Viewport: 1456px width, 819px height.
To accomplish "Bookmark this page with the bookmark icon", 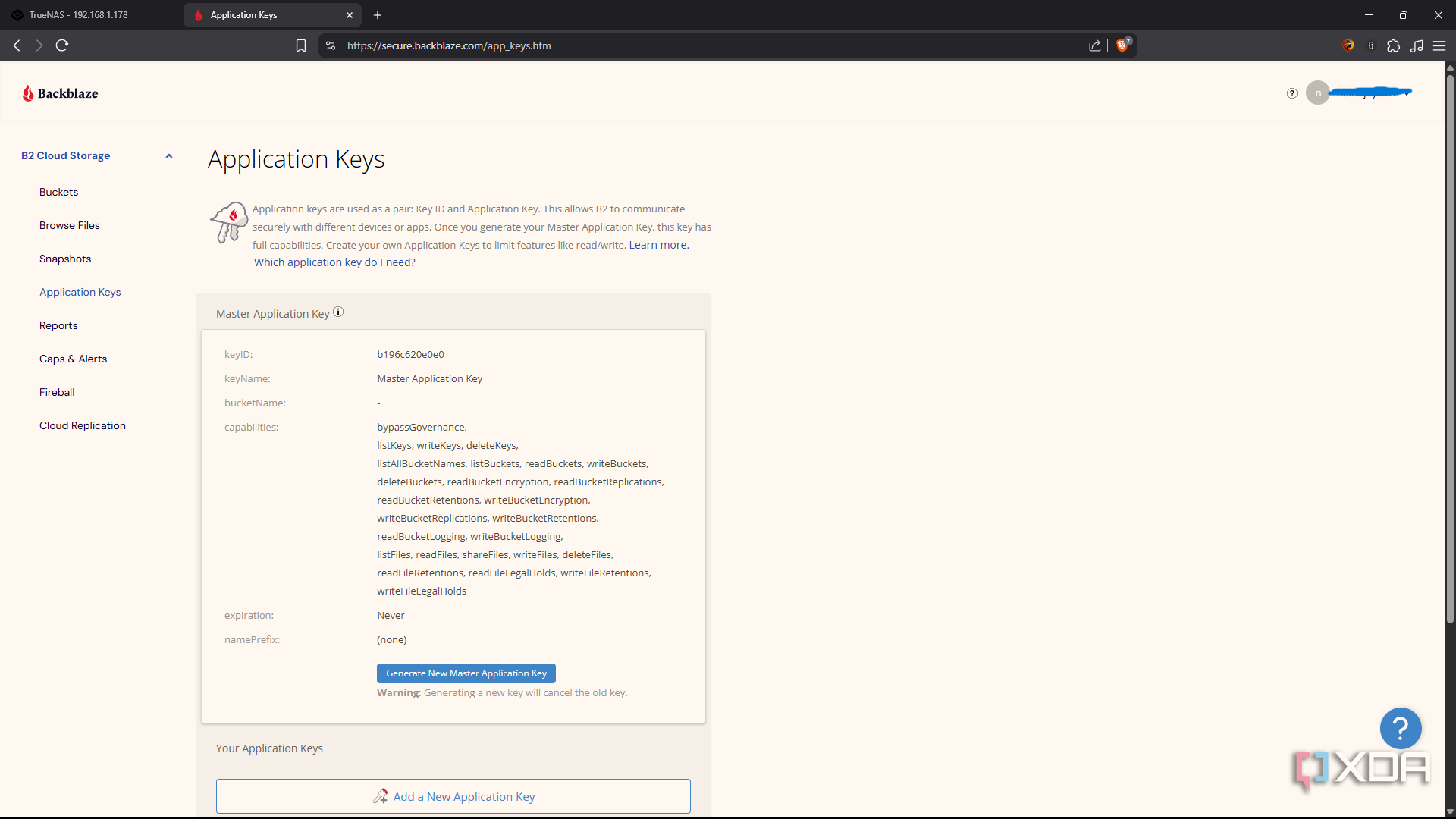I will pyautogui.click(x=301, y=45).
